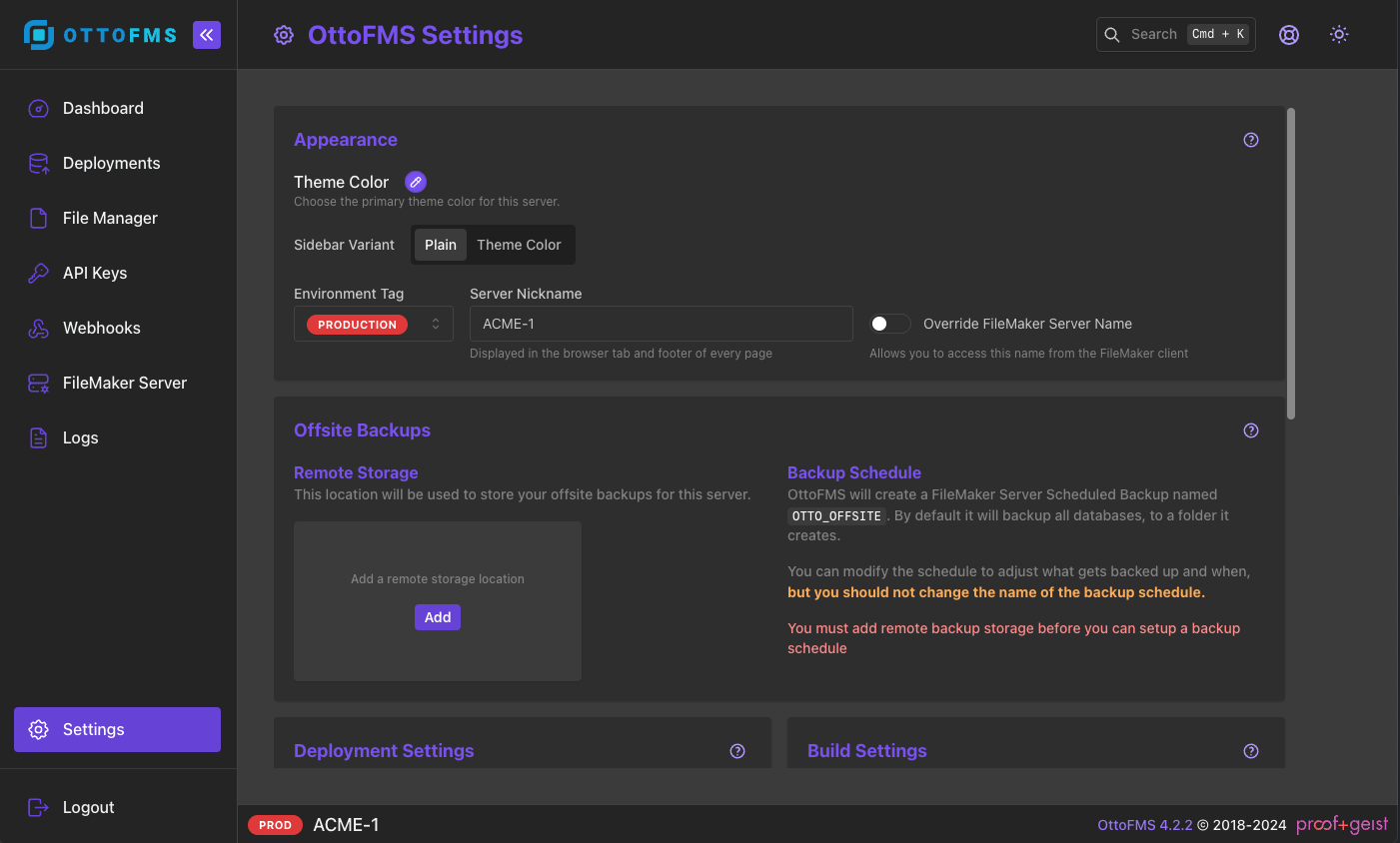Open the Search field in the header
The width and height of the screenshot is (1400, 843).
coord(1176,34)
